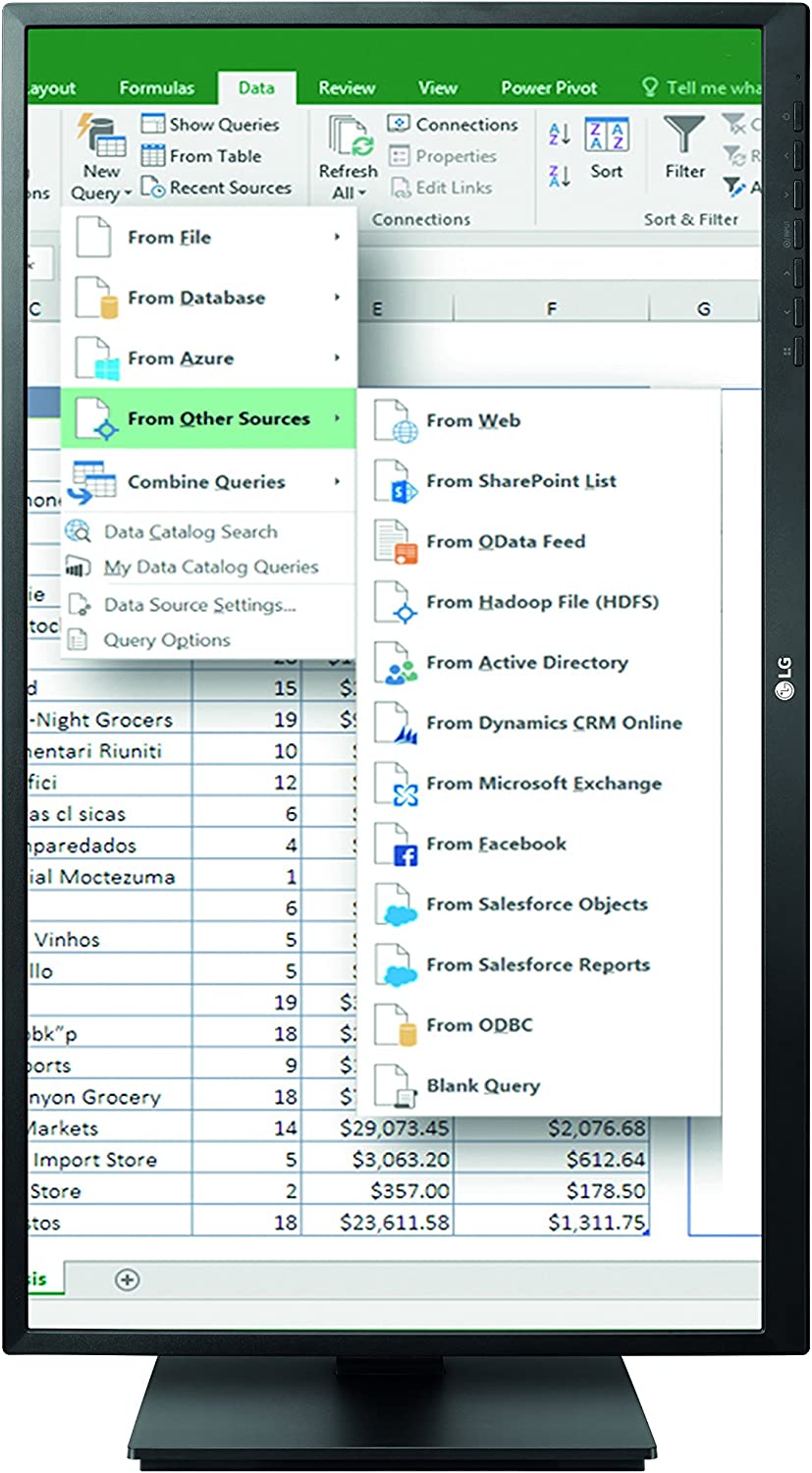Expand the From Azure submenu arrow
The height and width of the screenshot is (1473, 812).
[337, 357]
